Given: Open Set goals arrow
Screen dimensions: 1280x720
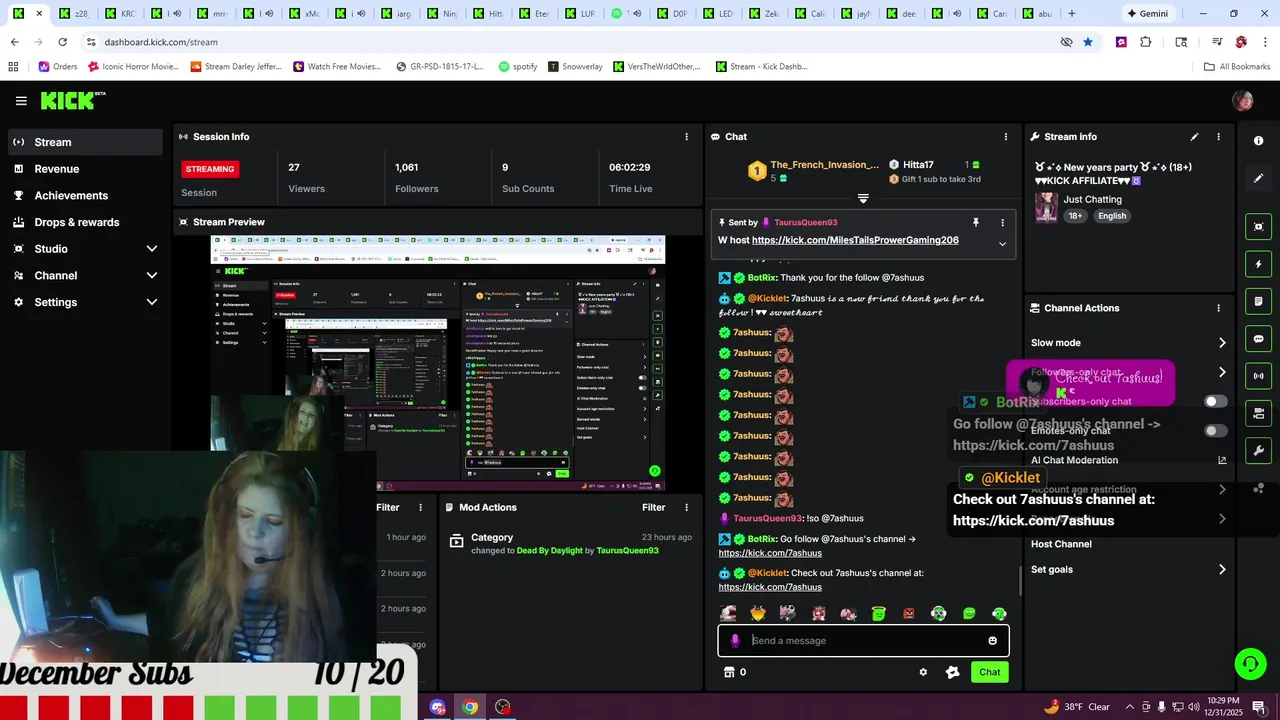Looking at the screenshot, I should pyautogui.click(x=1222, y=570).
